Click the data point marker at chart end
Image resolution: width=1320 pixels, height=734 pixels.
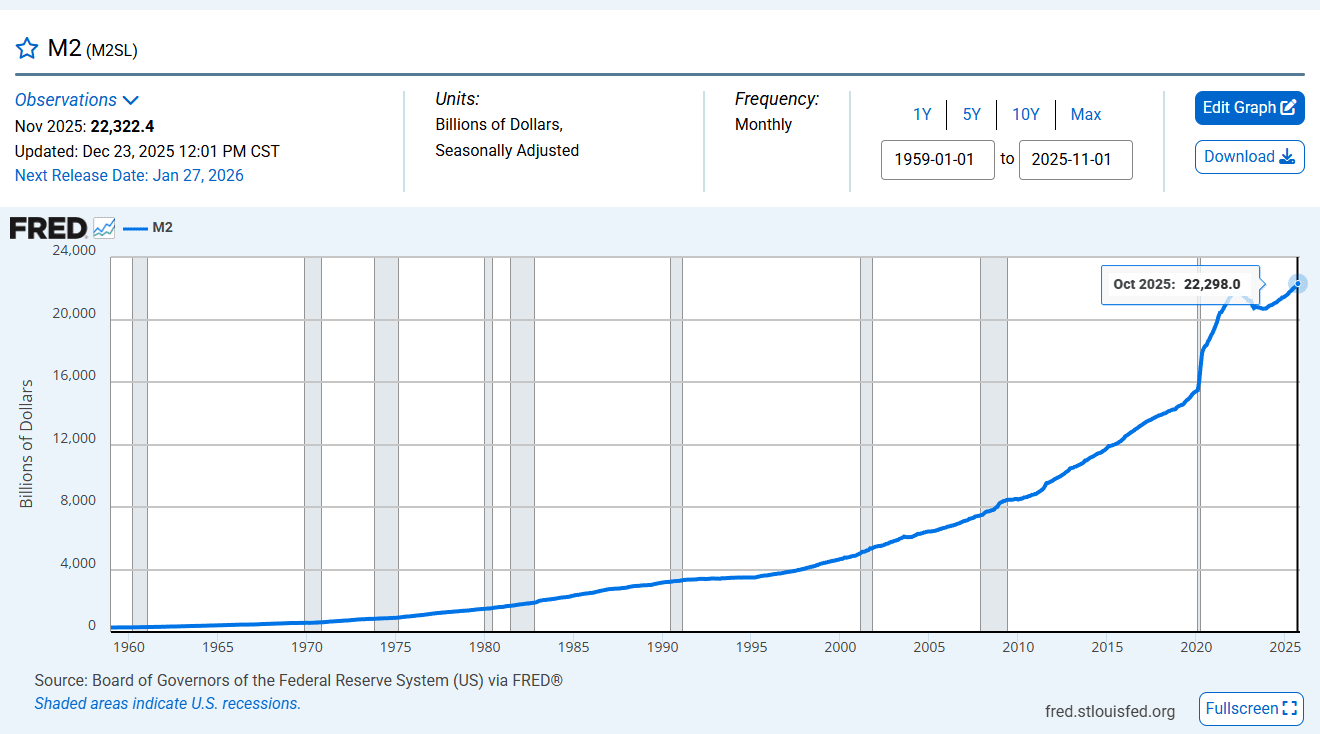pyautogui.click(x=1297, y=283)
